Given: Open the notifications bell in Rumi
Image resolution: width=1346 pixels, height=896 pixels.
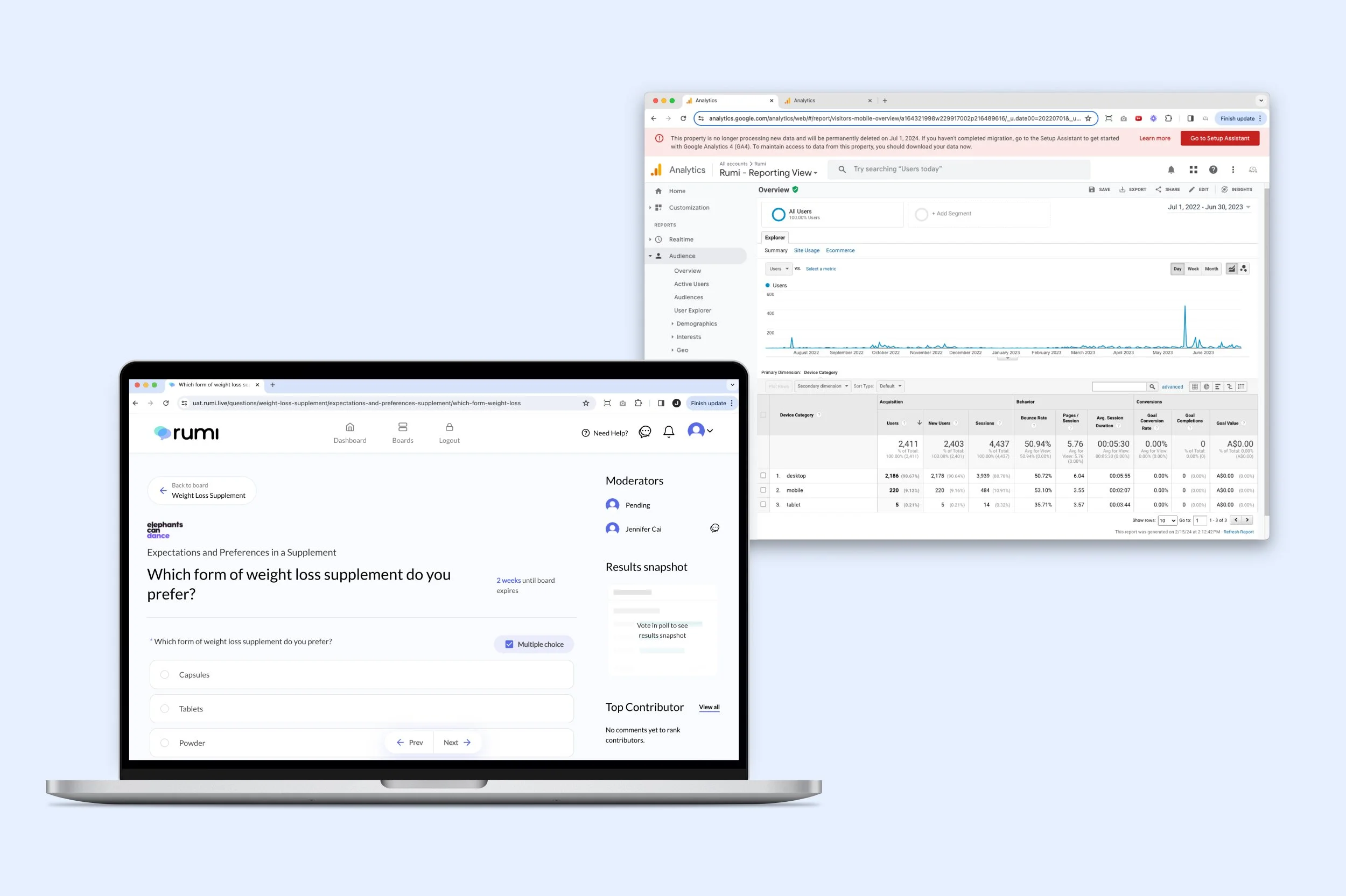Looking at the screenshot, I should pyautogui.click(x=668, y=432).
